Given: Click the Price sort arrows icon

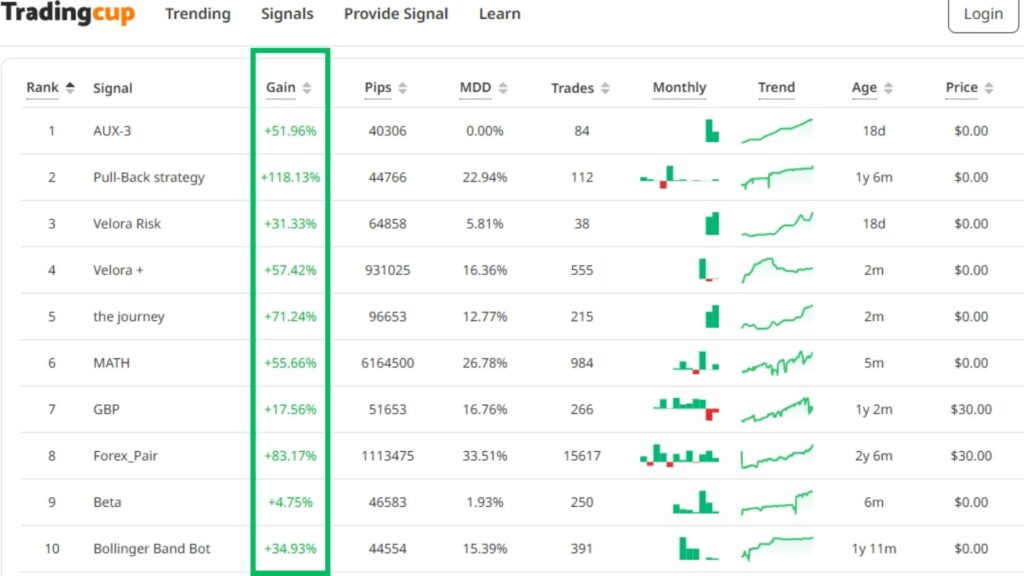Looking at the screenshot, I should point(988,88).
